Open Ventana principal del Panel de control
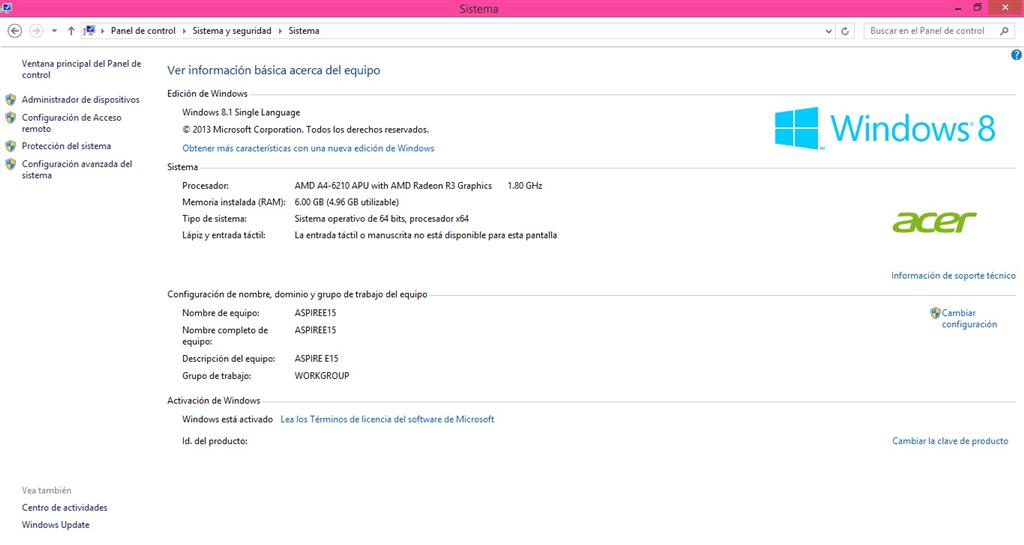This screenshot has height=545, width=1024. (x=82, y=69)
